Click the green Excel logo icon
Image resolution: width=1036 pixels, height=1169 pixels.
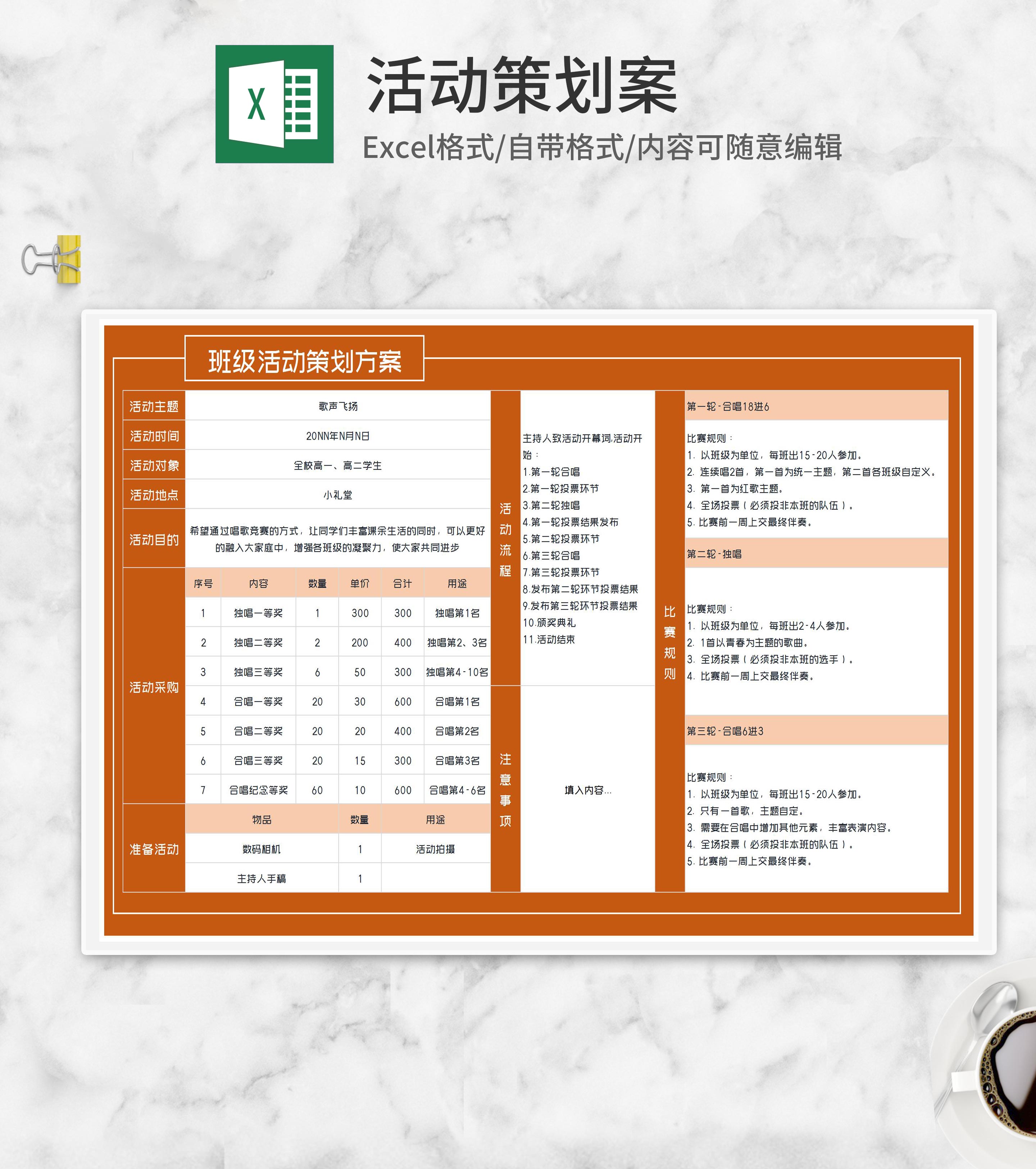(274, 104)
